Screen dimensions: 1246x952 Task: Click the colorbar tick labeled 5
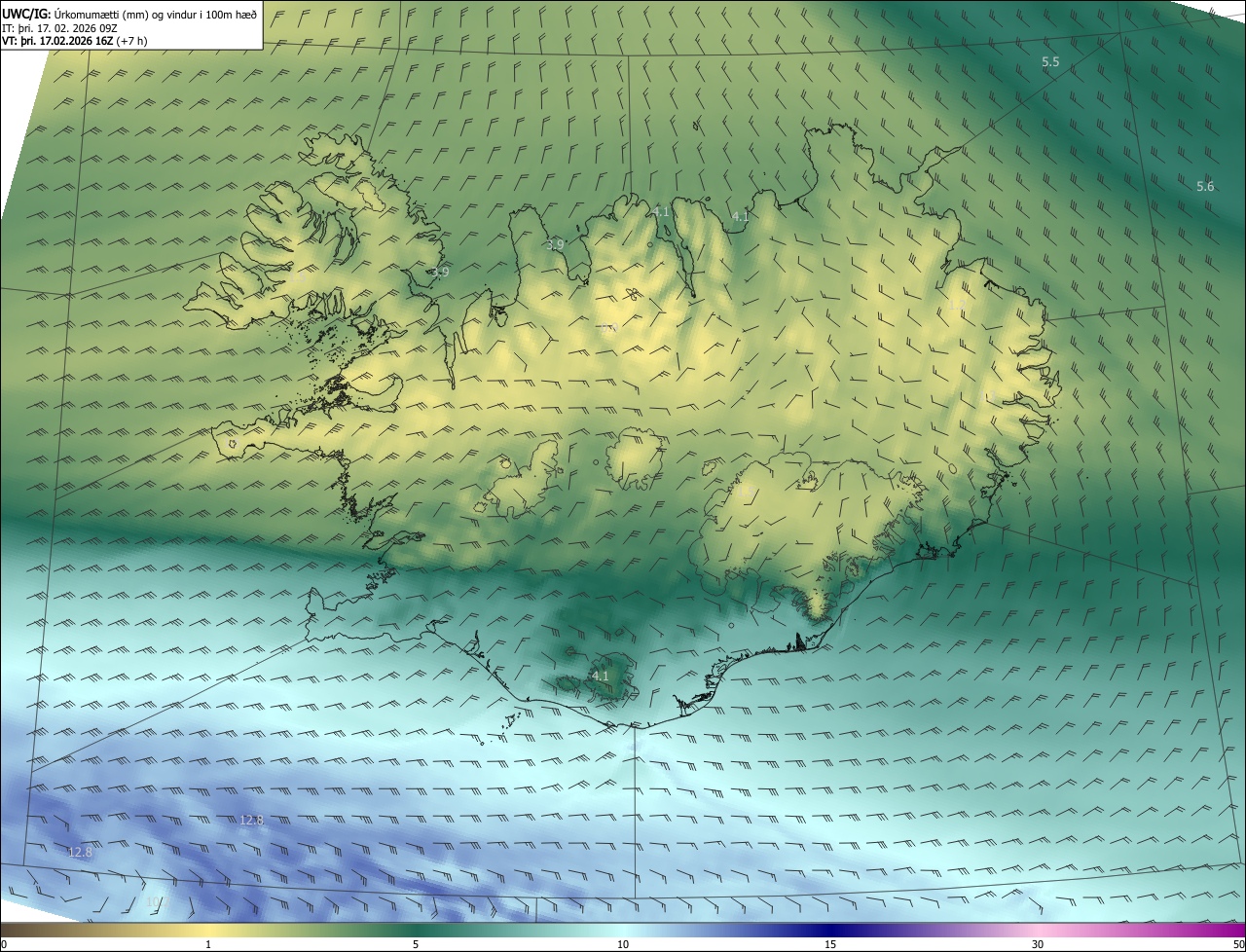[x=416, y=944]
